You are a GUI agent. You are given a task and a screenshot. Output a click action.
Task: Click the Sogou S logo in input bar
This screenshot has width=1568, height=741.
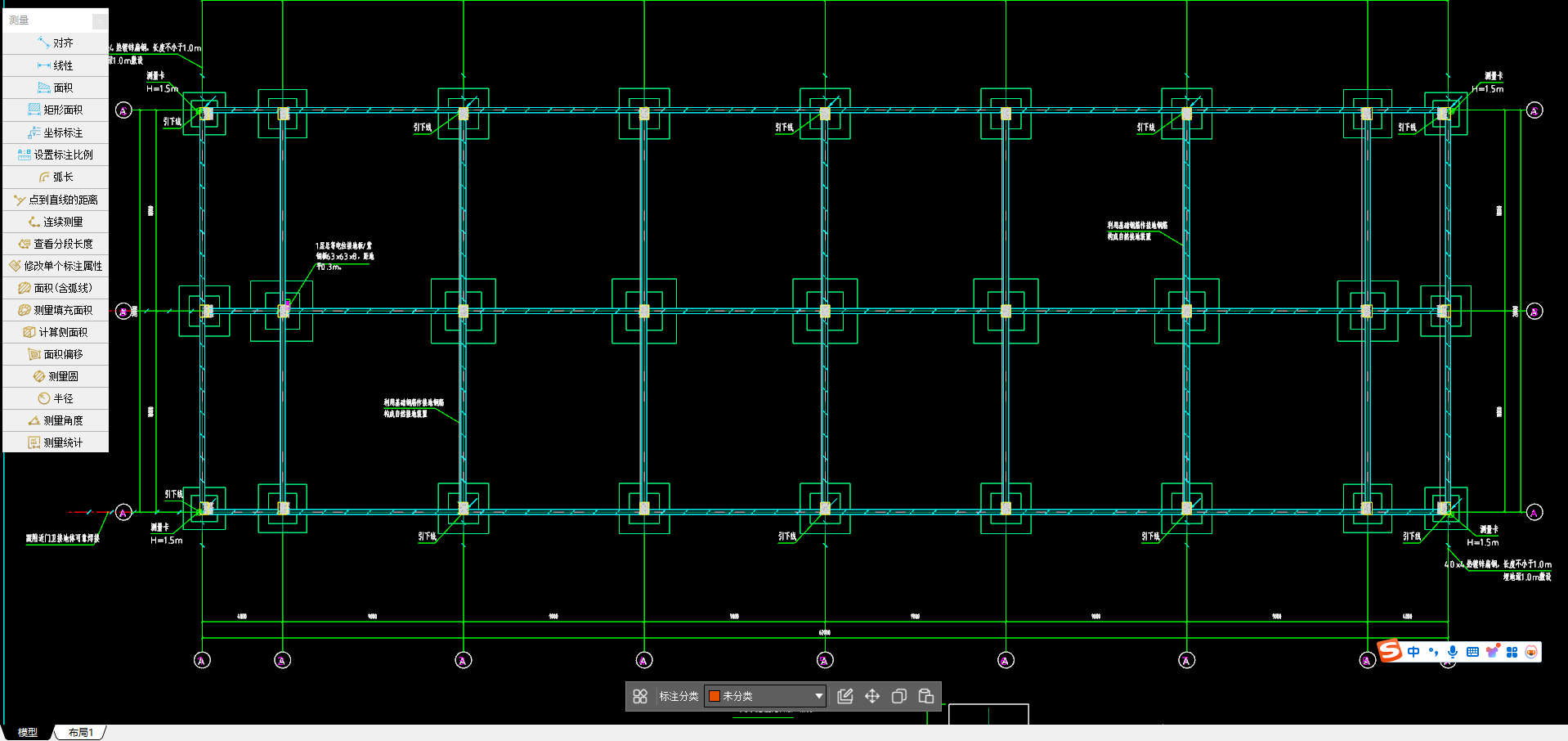pos(1391,651)
